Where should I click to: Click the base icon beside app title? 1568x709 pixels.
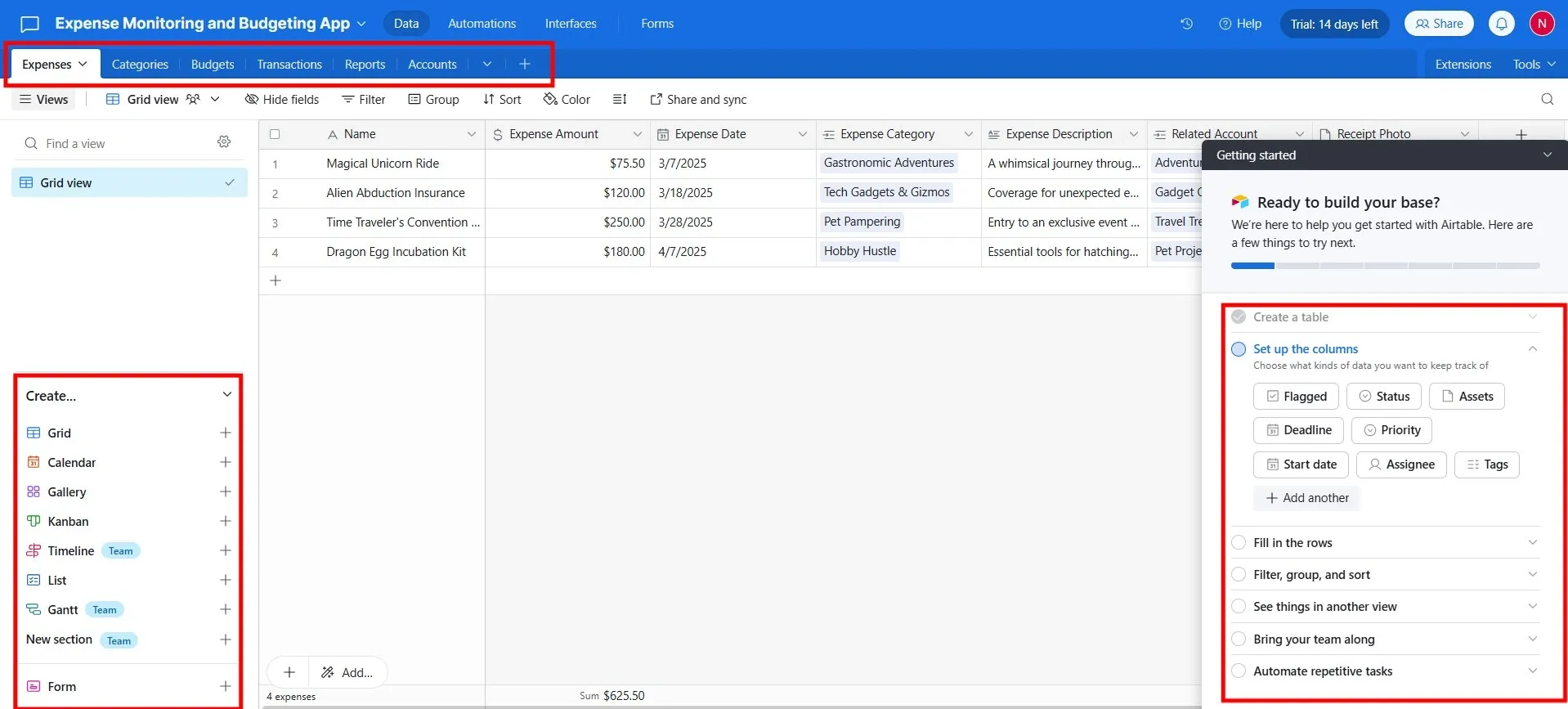coord(29,24)
